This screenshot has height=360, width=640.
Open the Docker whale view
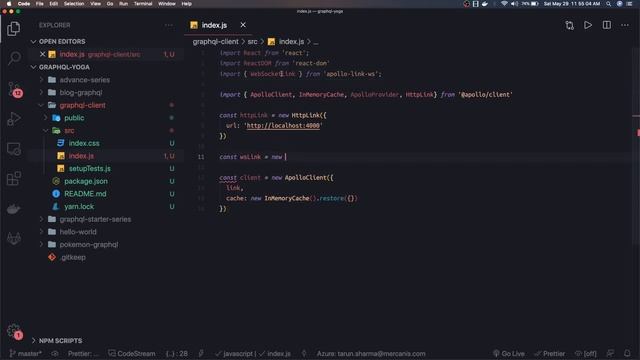click(14, 209)
